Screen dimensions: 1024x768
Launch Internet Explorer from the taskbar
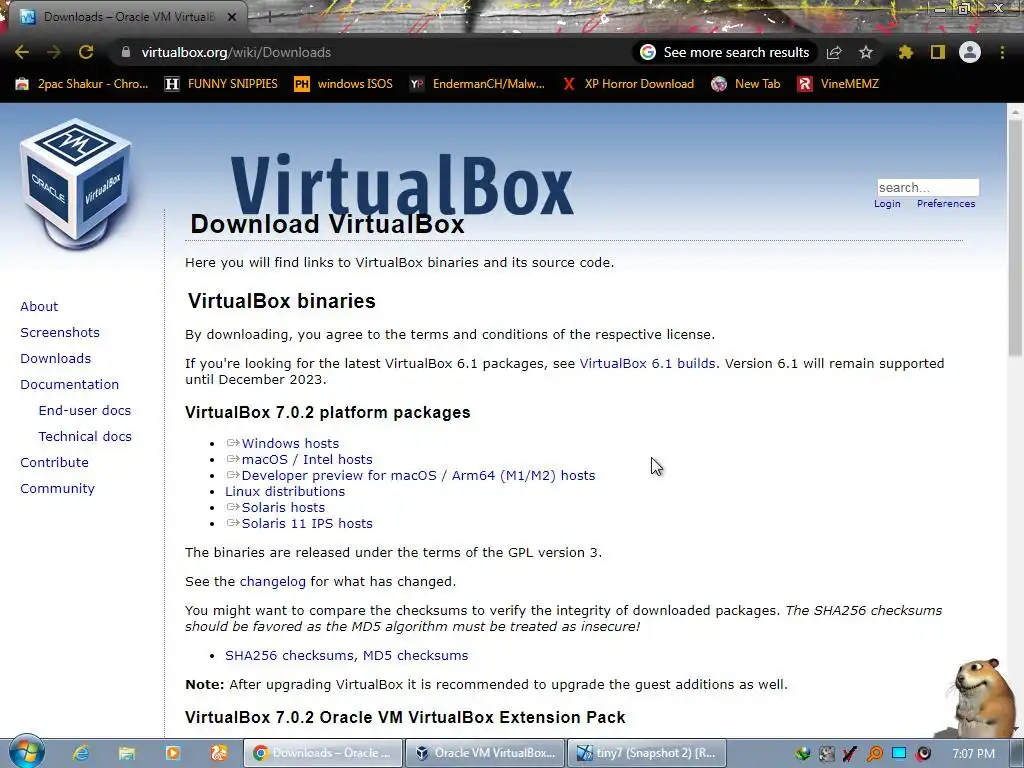coord(81,753)
